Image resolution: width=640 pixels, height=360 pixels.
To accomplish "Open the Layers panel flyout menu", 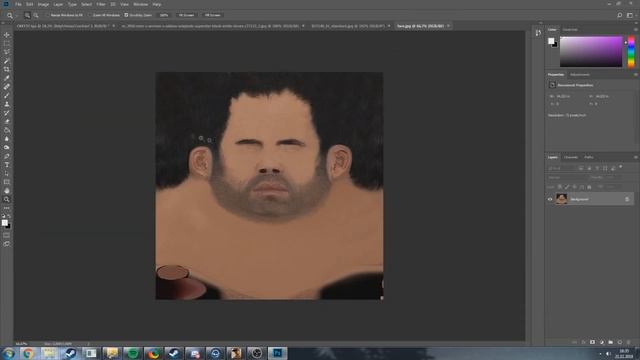I will click(636, 157).
